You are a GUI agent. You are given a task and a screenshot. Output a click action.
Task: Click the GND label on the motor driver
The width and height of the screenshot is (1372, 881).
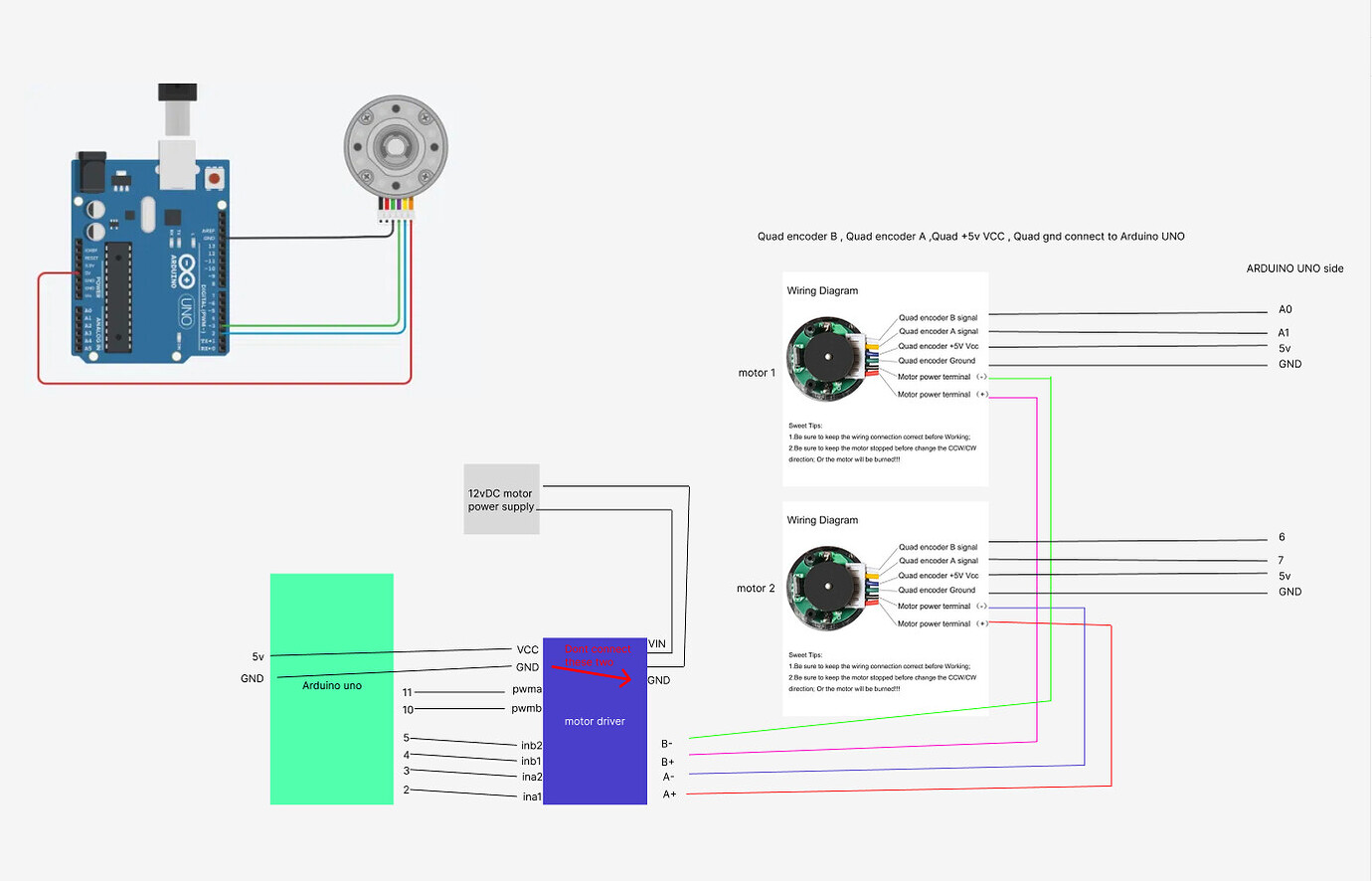point(657,680)
